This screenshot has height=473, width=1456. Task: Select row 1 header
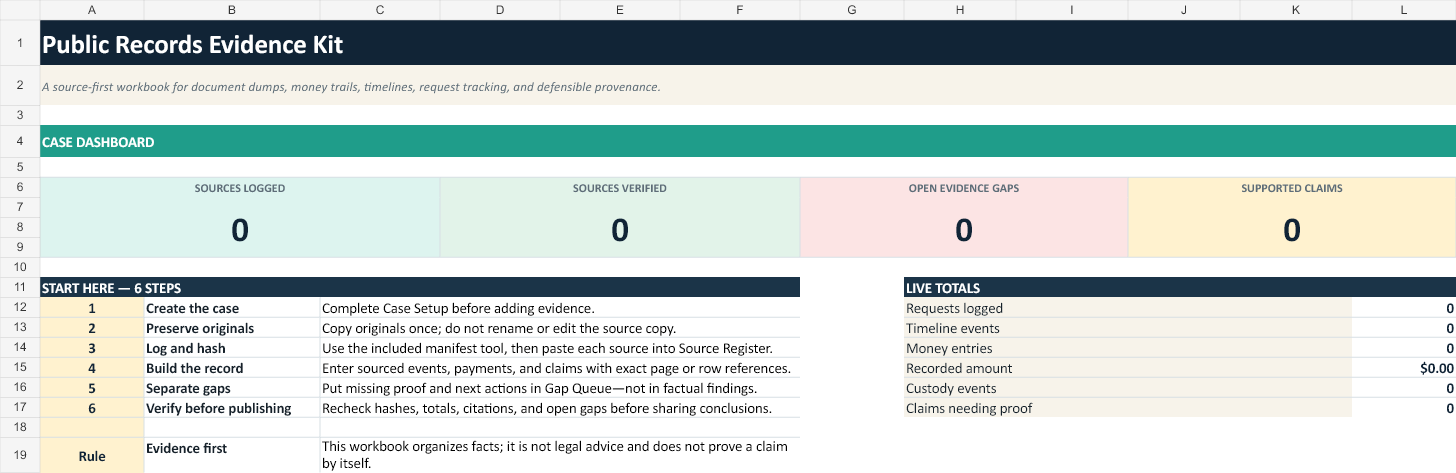coord(20,45)
